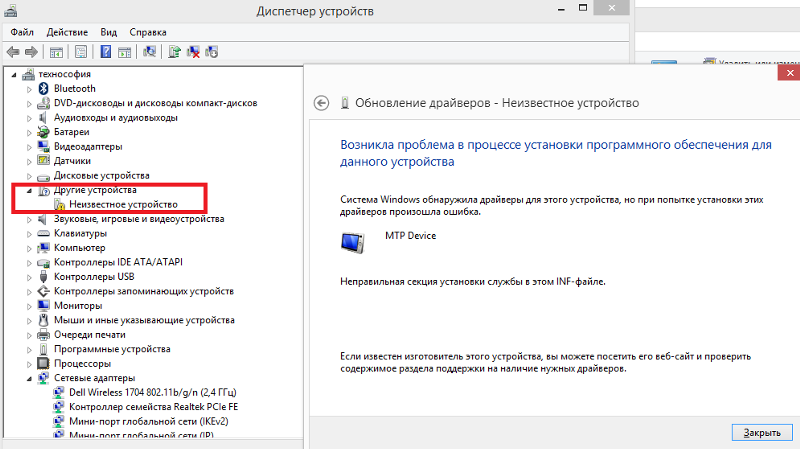Click the Update driver software toolbar icon
The image size is (800, 449).
pyautogui.click(x=174, y=52)
